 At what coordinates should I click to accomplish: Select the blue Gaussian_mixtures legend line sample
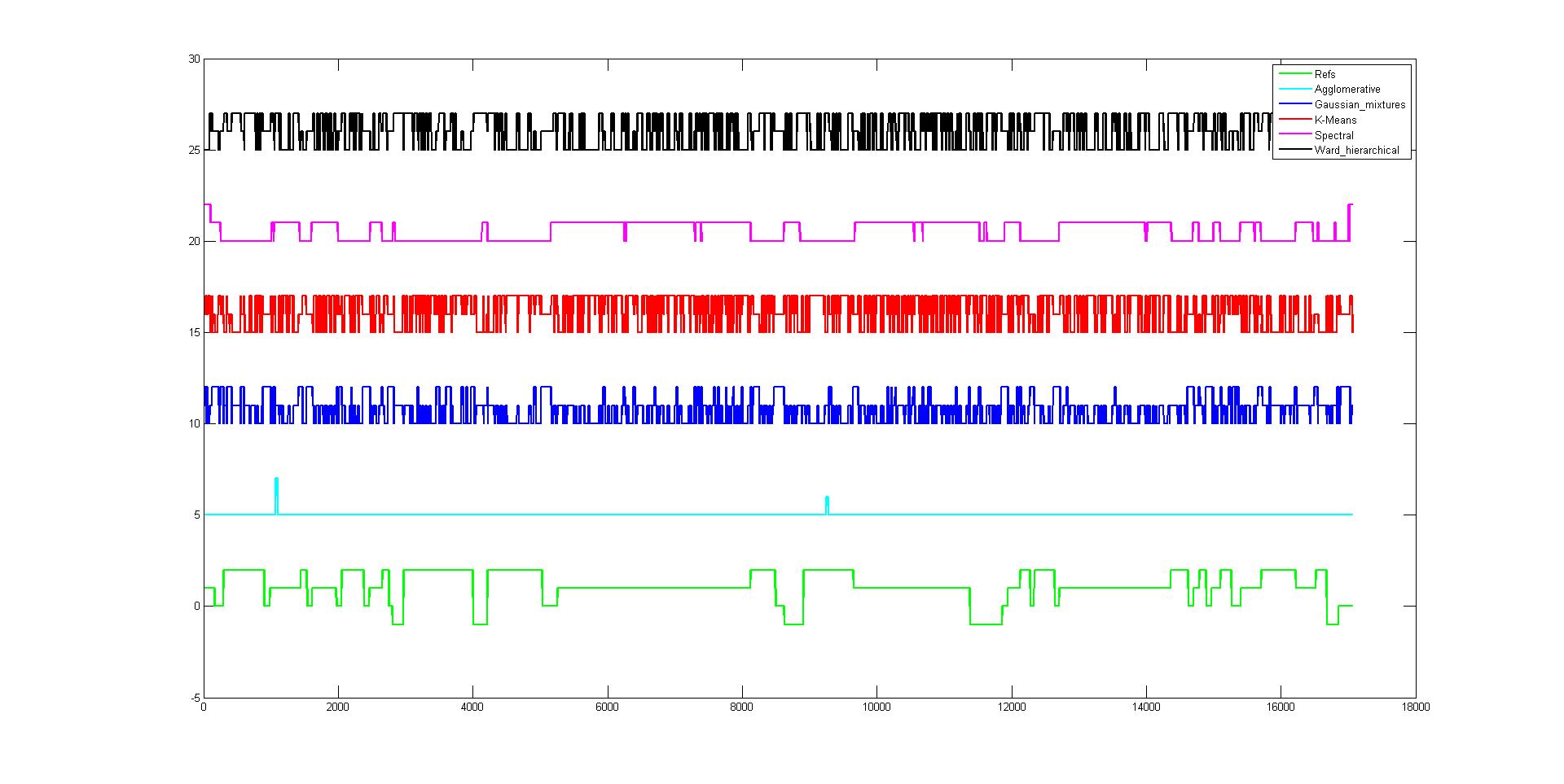1294,104
